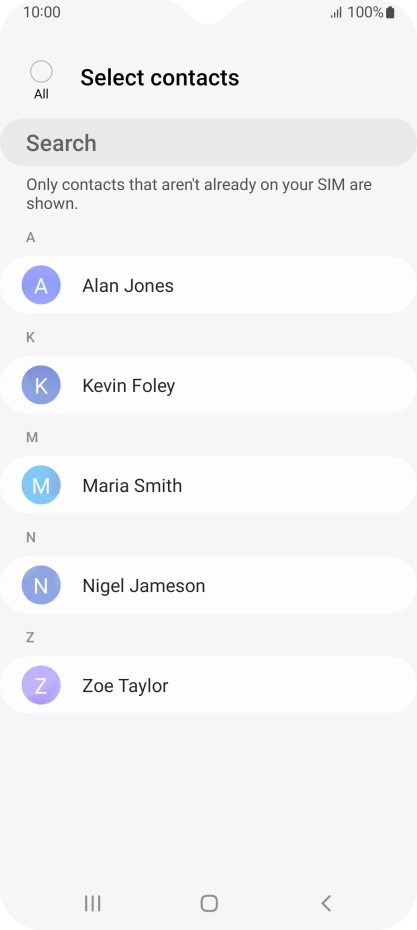The width and height of the screenshot is (417, 930).
Task: Tap the Search contacts field
Action: pos(208,142)
